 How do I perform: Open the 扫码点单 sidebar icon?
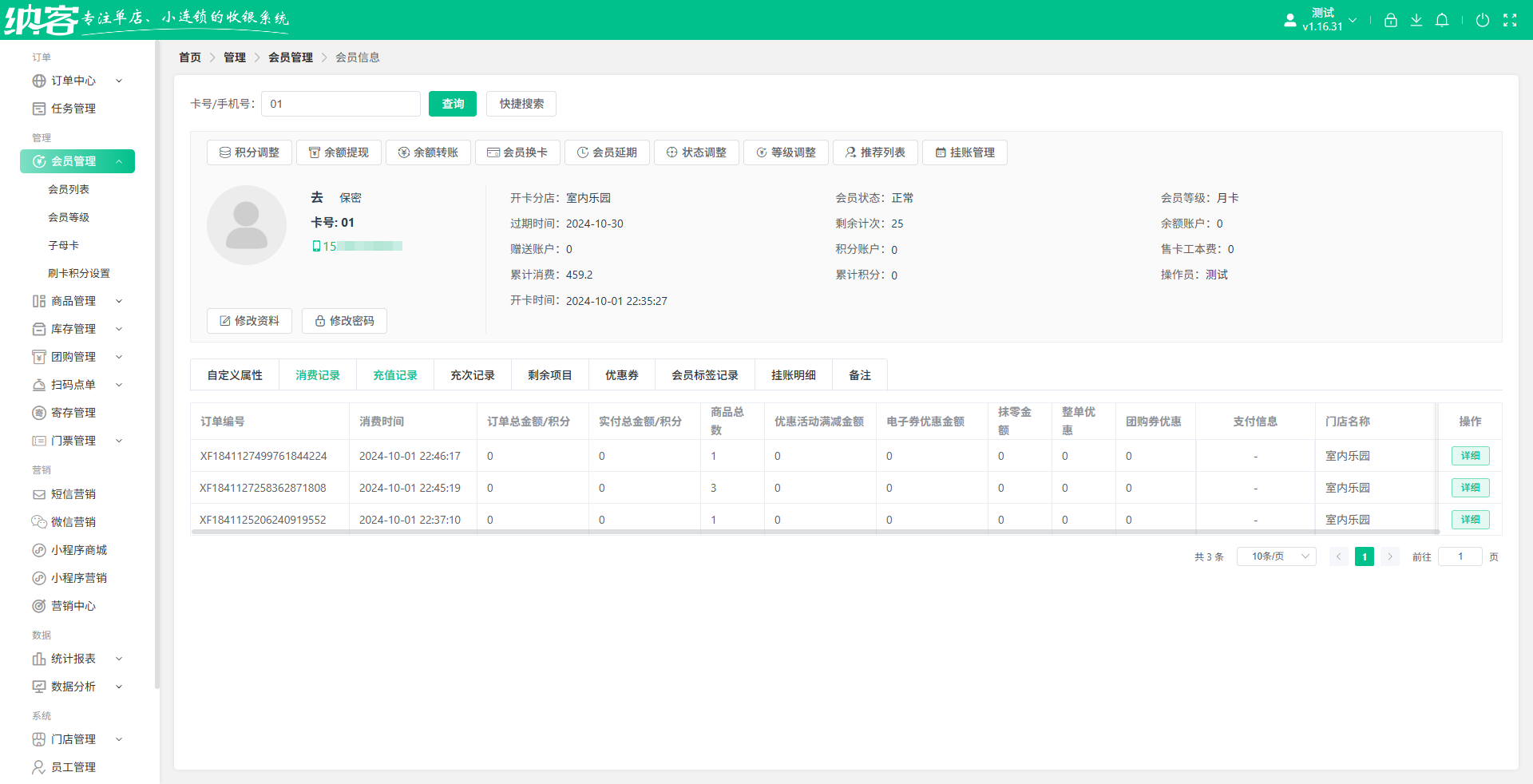tap(39, 385)
